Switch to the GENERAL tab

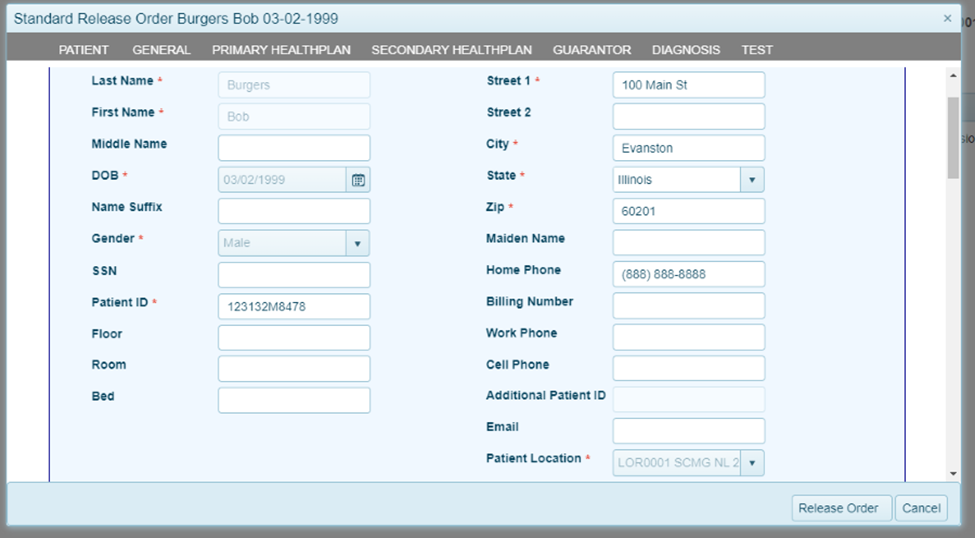coord(161,50)
